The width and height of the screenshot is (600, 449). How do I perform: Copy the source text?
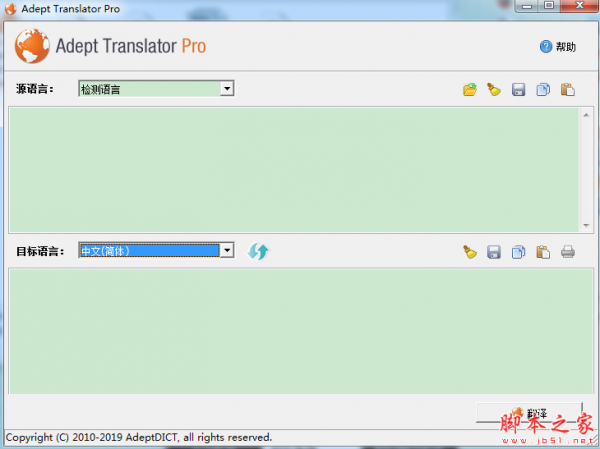click(x=543, y=90)
